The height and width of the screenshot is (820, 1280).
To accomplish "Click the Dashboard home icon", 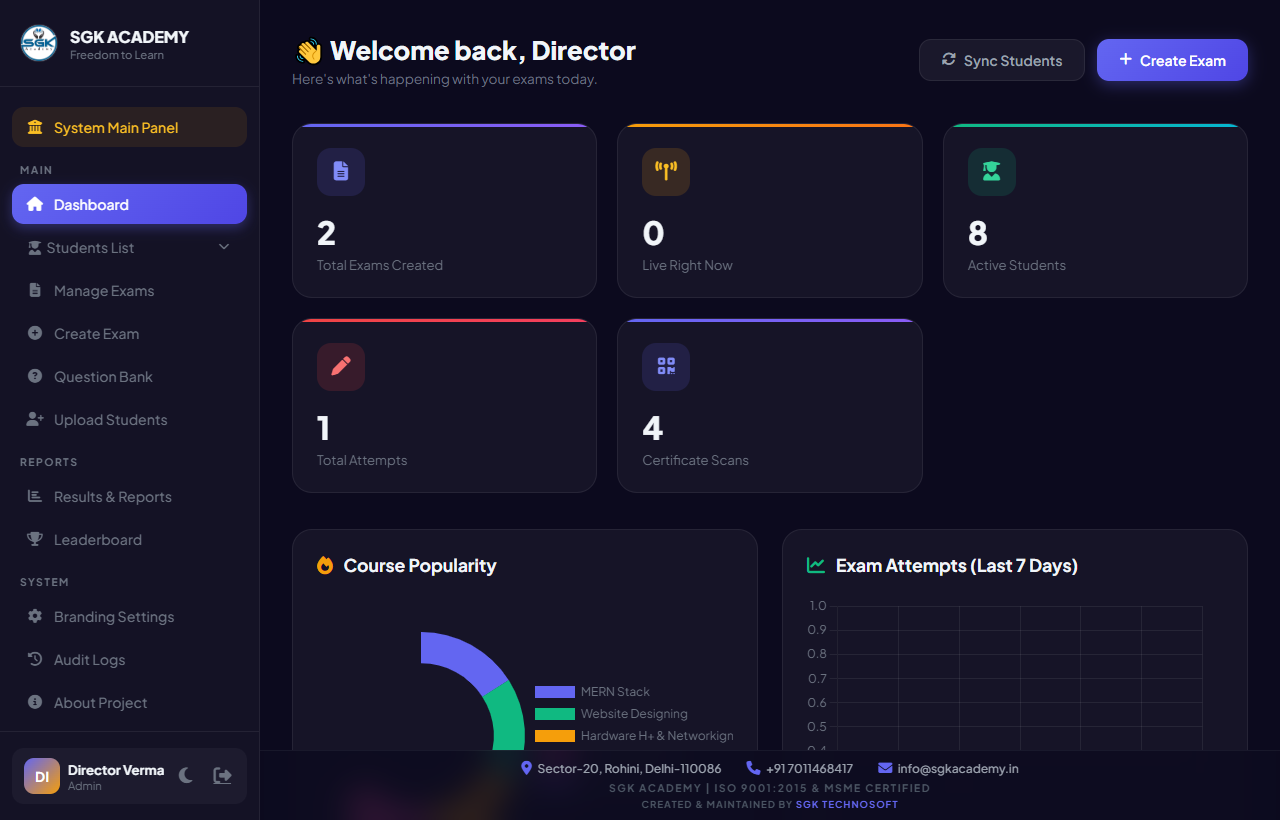I will [35, 204].
